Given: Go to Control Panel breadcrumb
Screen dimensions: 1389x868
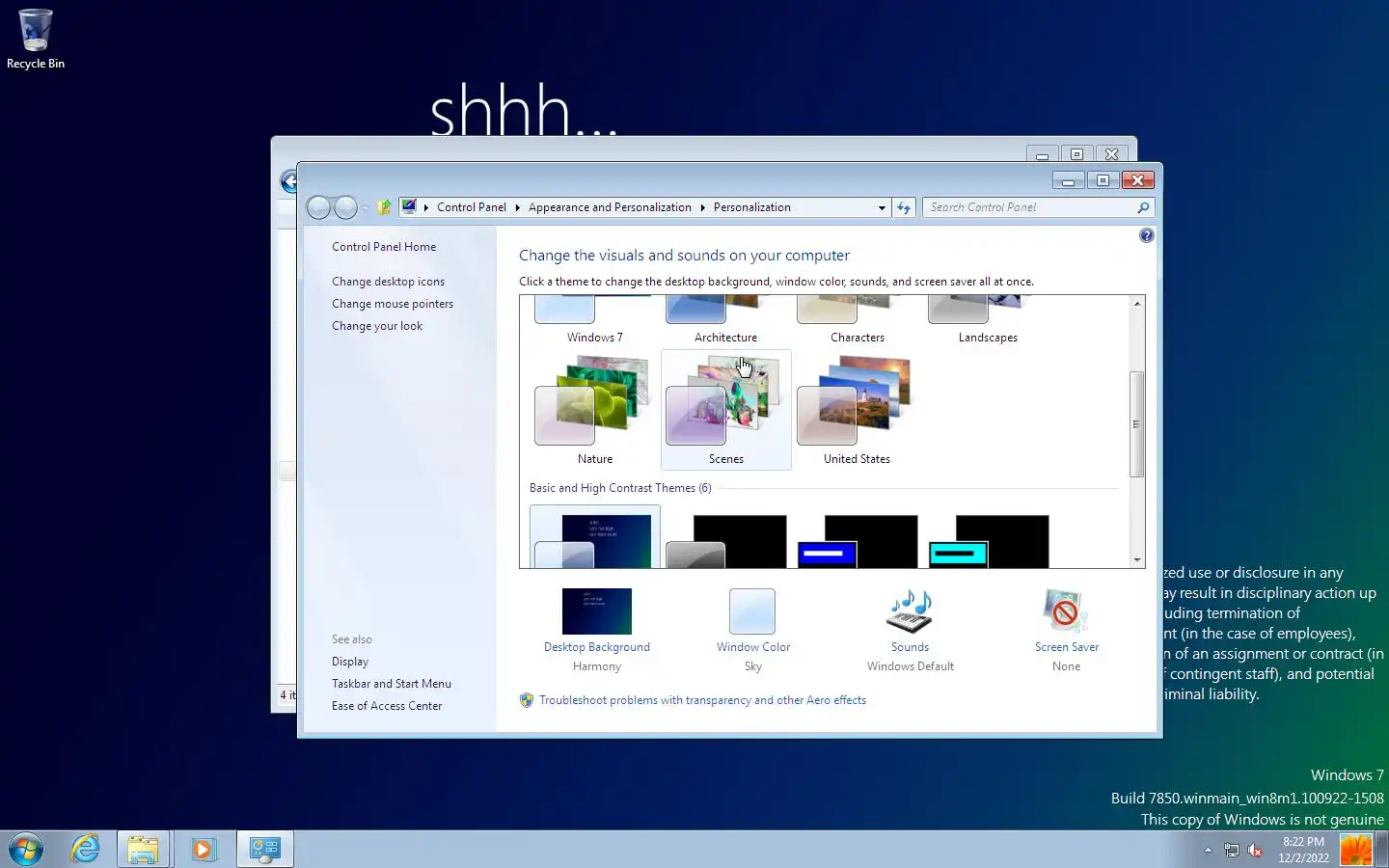Looking at the screenshot, I should (471, 207).
